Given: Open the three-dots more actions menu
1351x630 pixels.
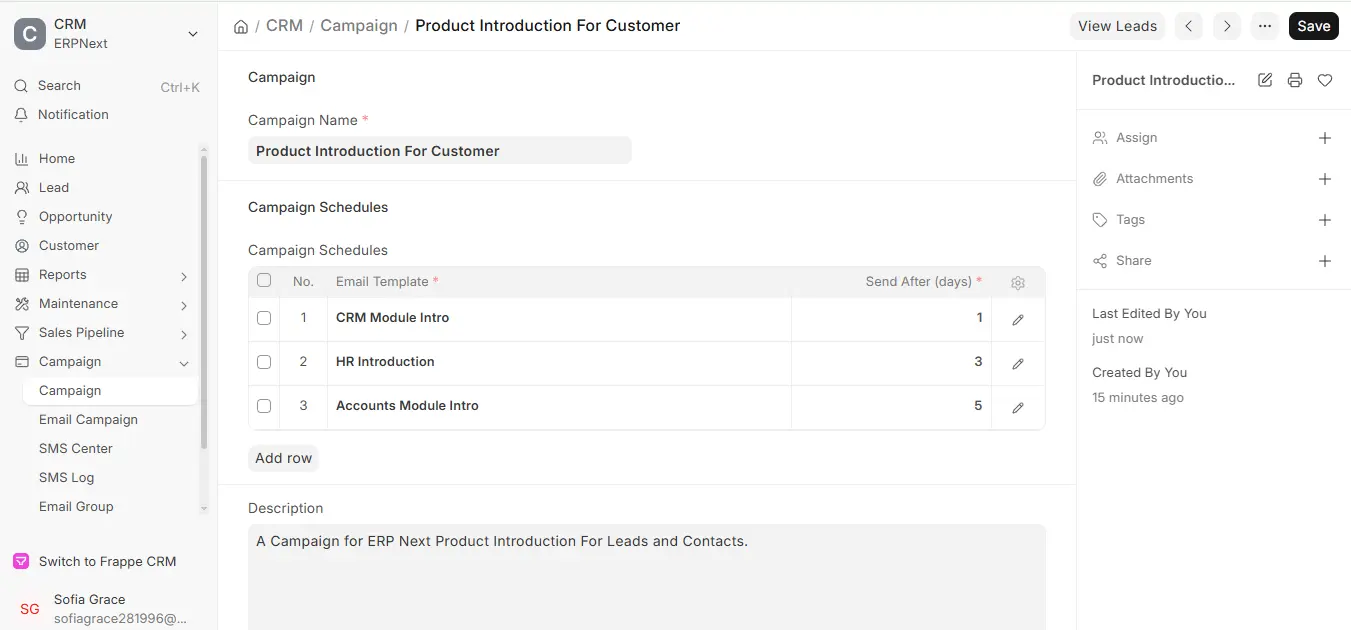Looking at the screenshot, I should [x=1265, y=26].
